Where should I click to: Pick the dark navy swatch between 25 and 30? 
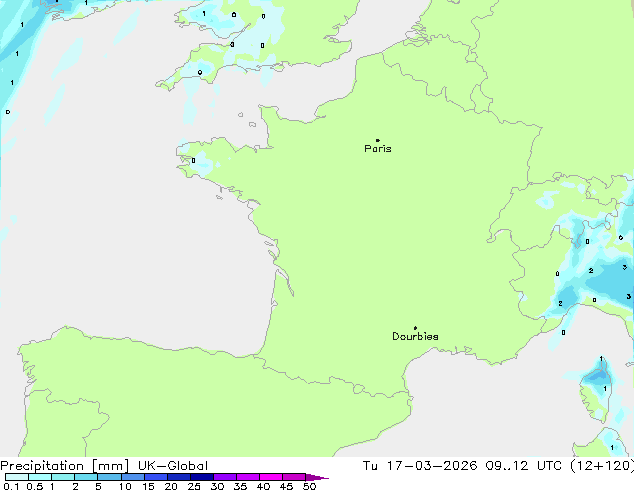[x=202, y=477]
